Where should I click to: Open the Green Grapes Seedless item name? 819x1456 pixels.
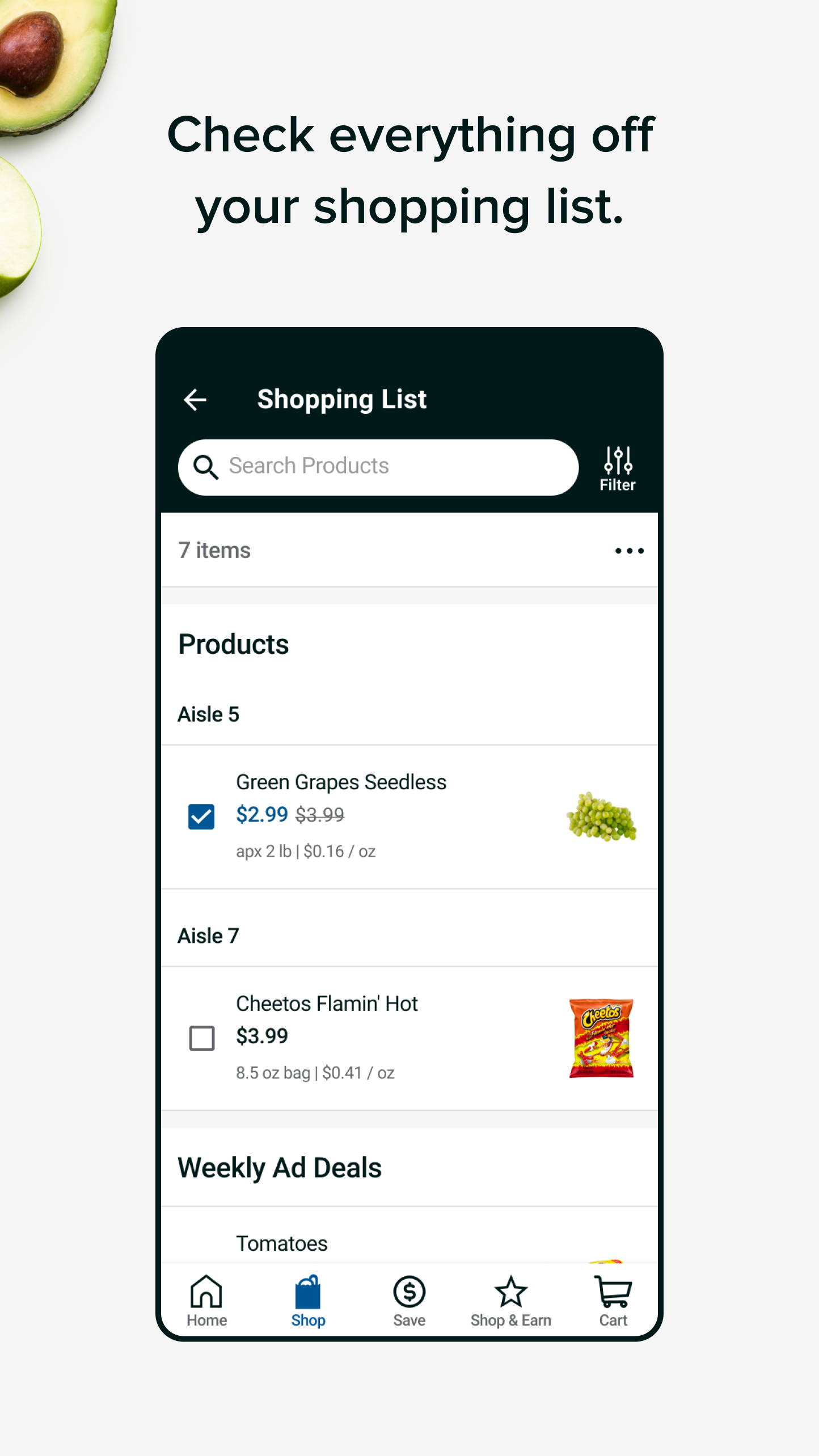coord(341,782)
